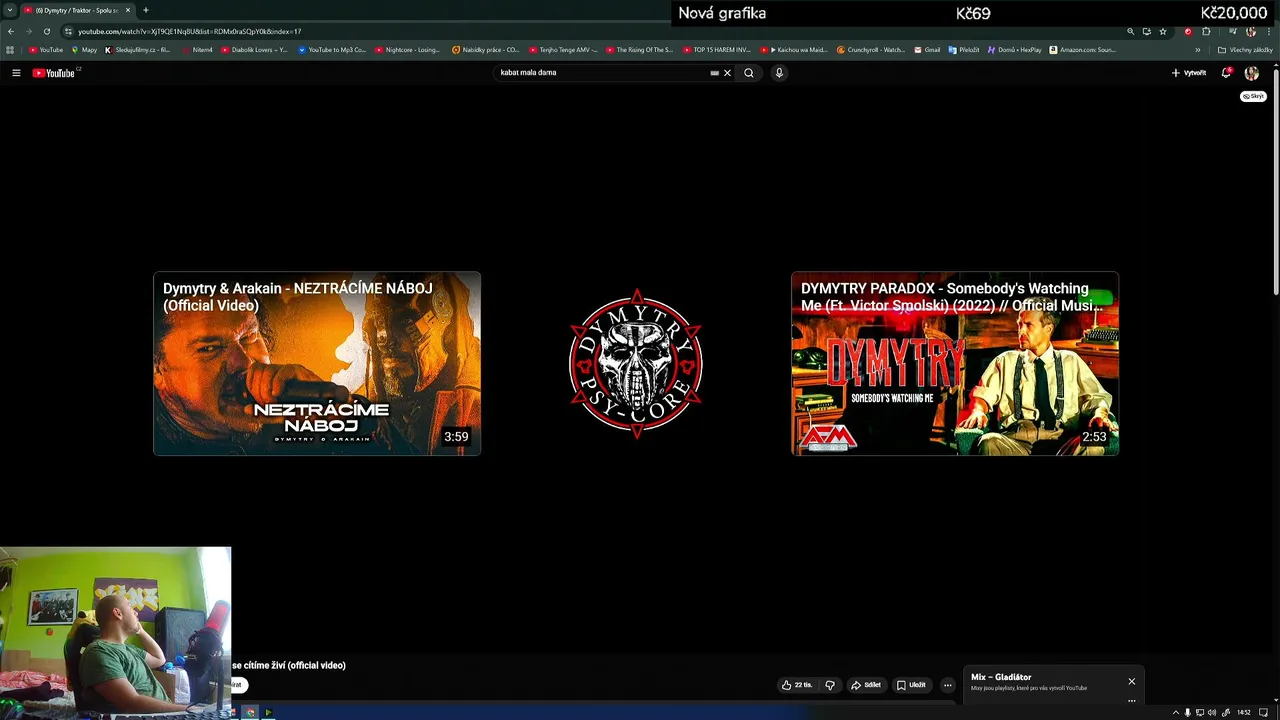The image size is (1280, 720).
Task: Click the Mix – Gladiátor playlist title
Action: tap(1001, 677)
